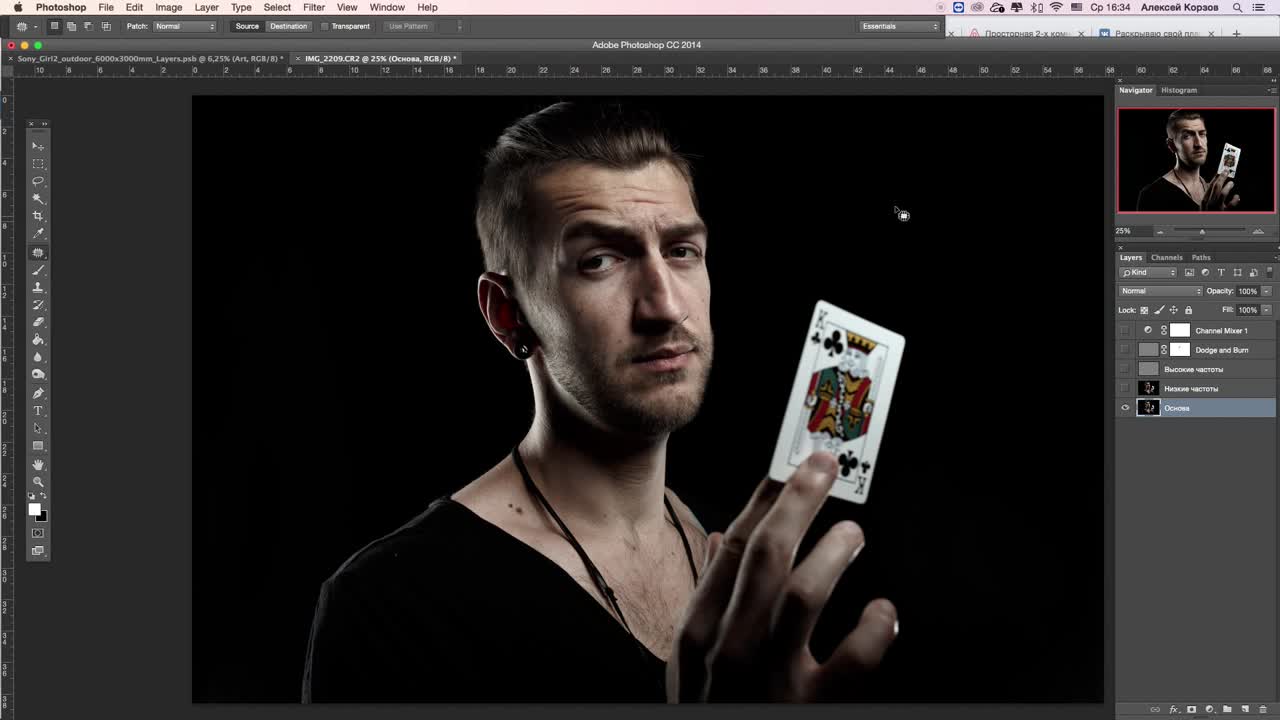The image size is (1280, 720).
Task: Select the Clone Stamp tool
Action: tap(38, 287)
